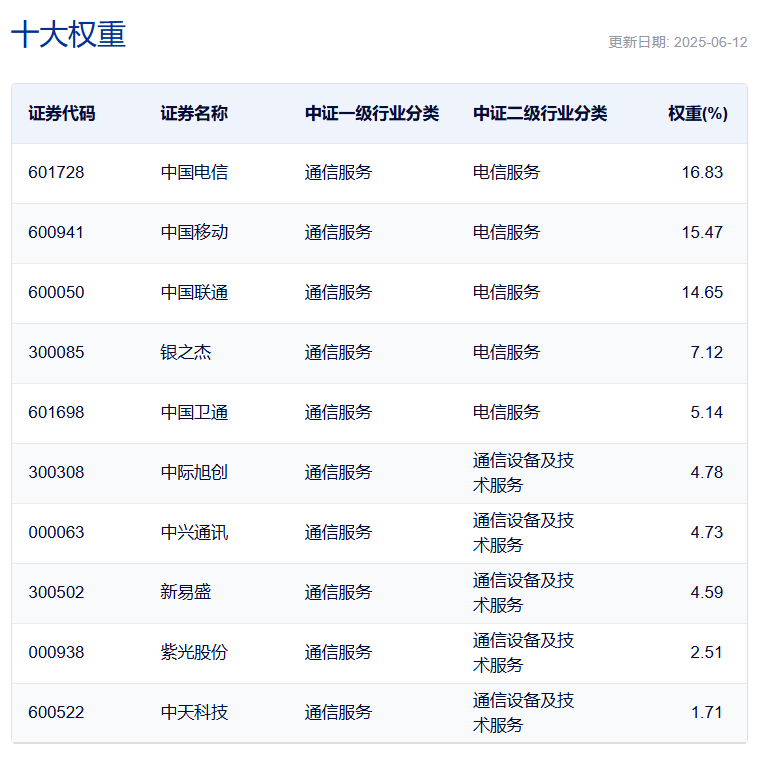Click the 紫光股份 security name
Viewport: 759px width, 757px height.
(x=194, y=652)
